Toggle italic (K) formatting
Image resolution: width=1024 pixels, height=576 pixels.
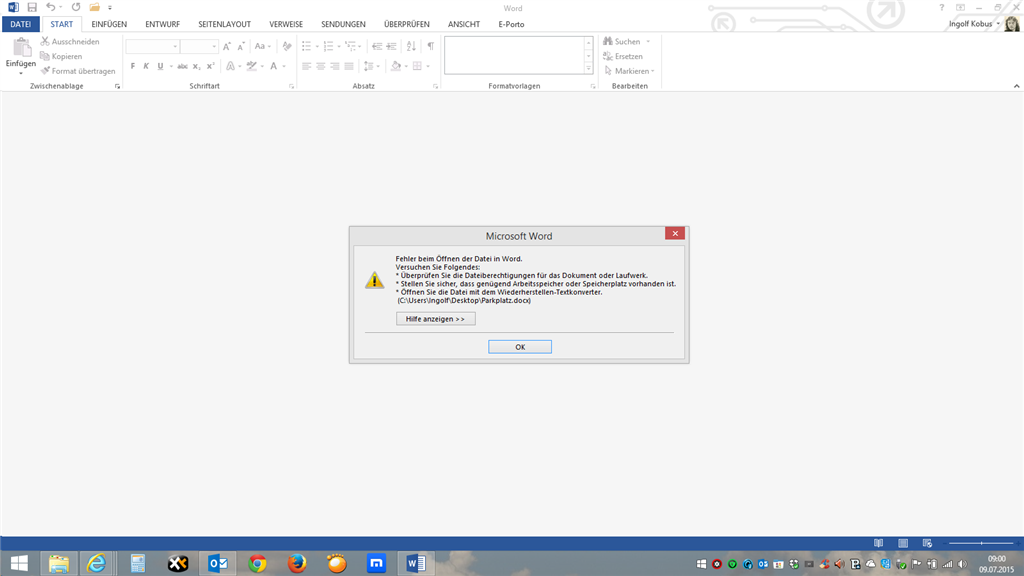point(146,66)
